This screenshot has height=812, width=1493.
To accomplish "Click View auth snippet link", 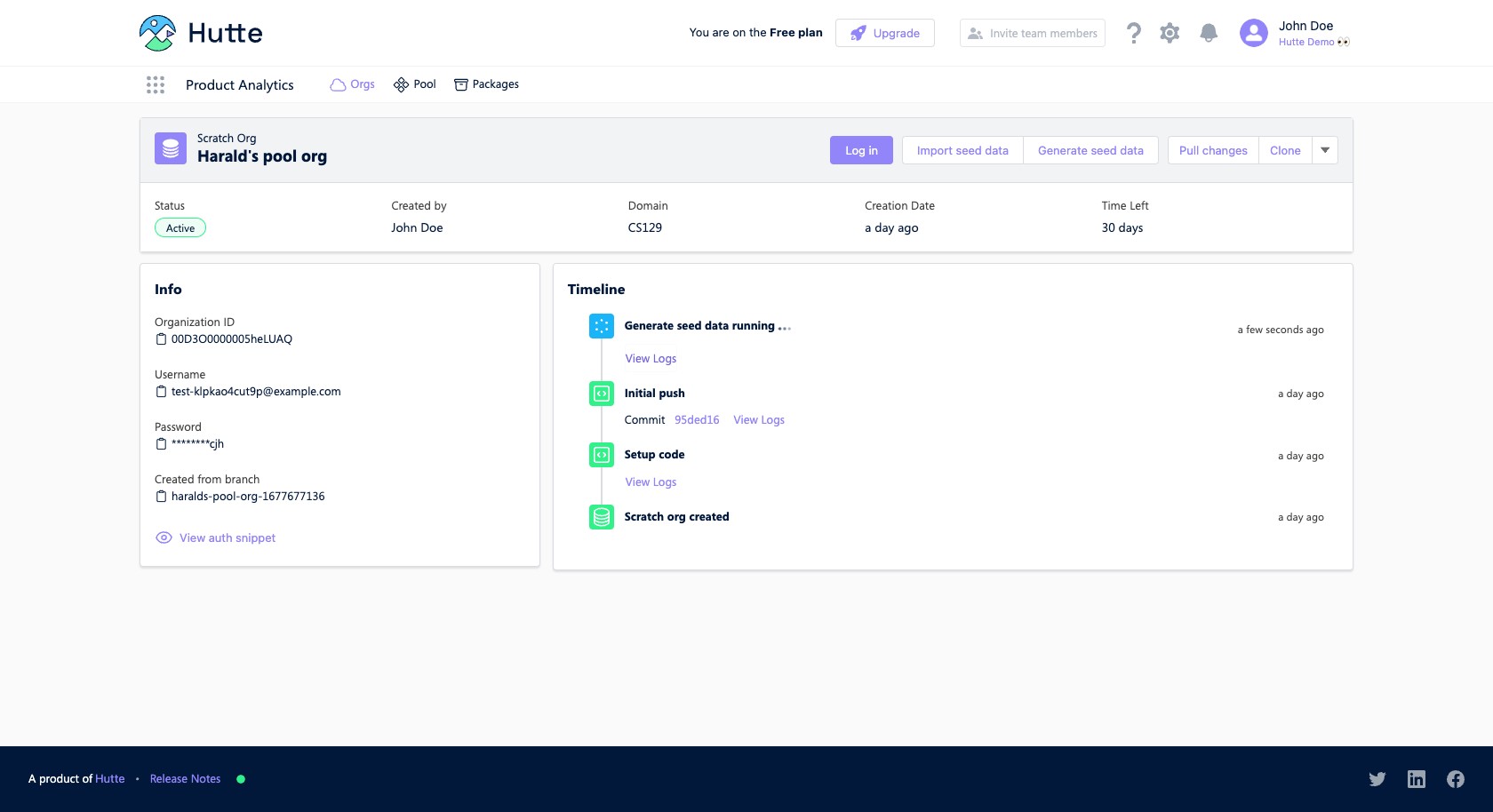I will [x=228, y=537].
